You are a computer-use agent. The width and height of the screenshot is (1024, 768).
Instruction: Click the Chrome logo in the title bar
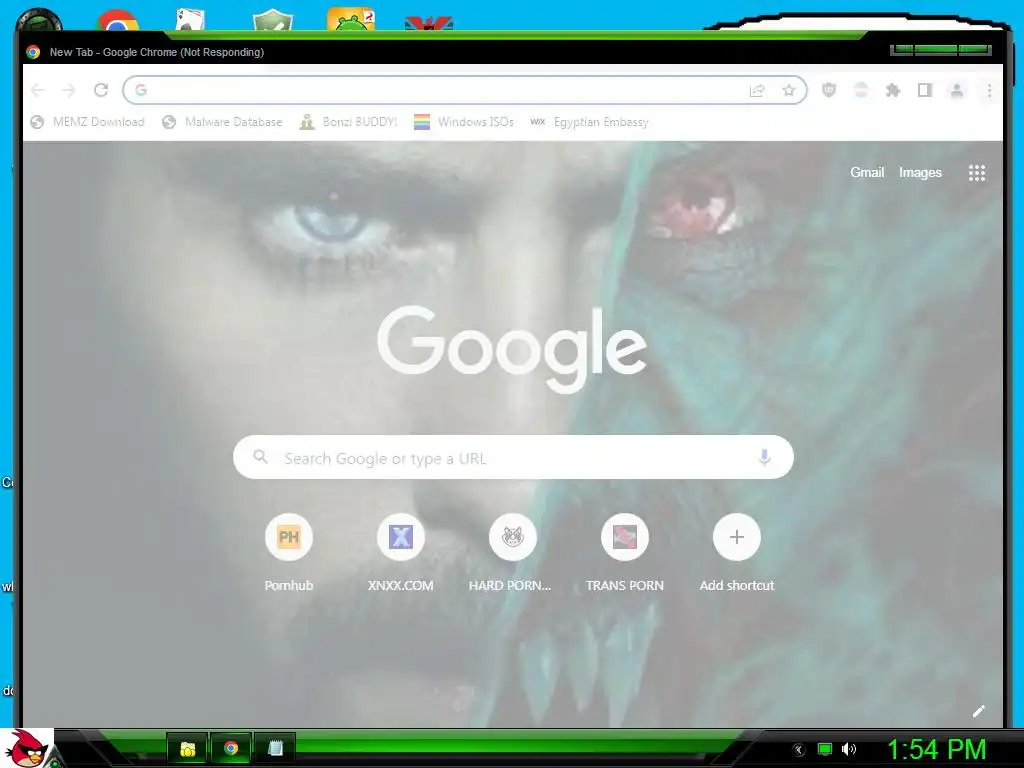pos(33,52)
